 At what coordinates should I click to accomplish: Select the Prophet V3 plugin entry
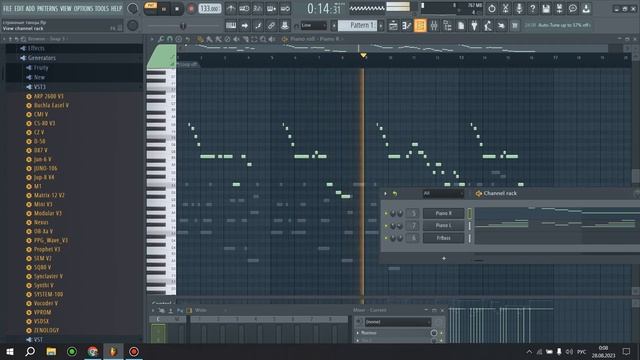[x=47, y=249]
